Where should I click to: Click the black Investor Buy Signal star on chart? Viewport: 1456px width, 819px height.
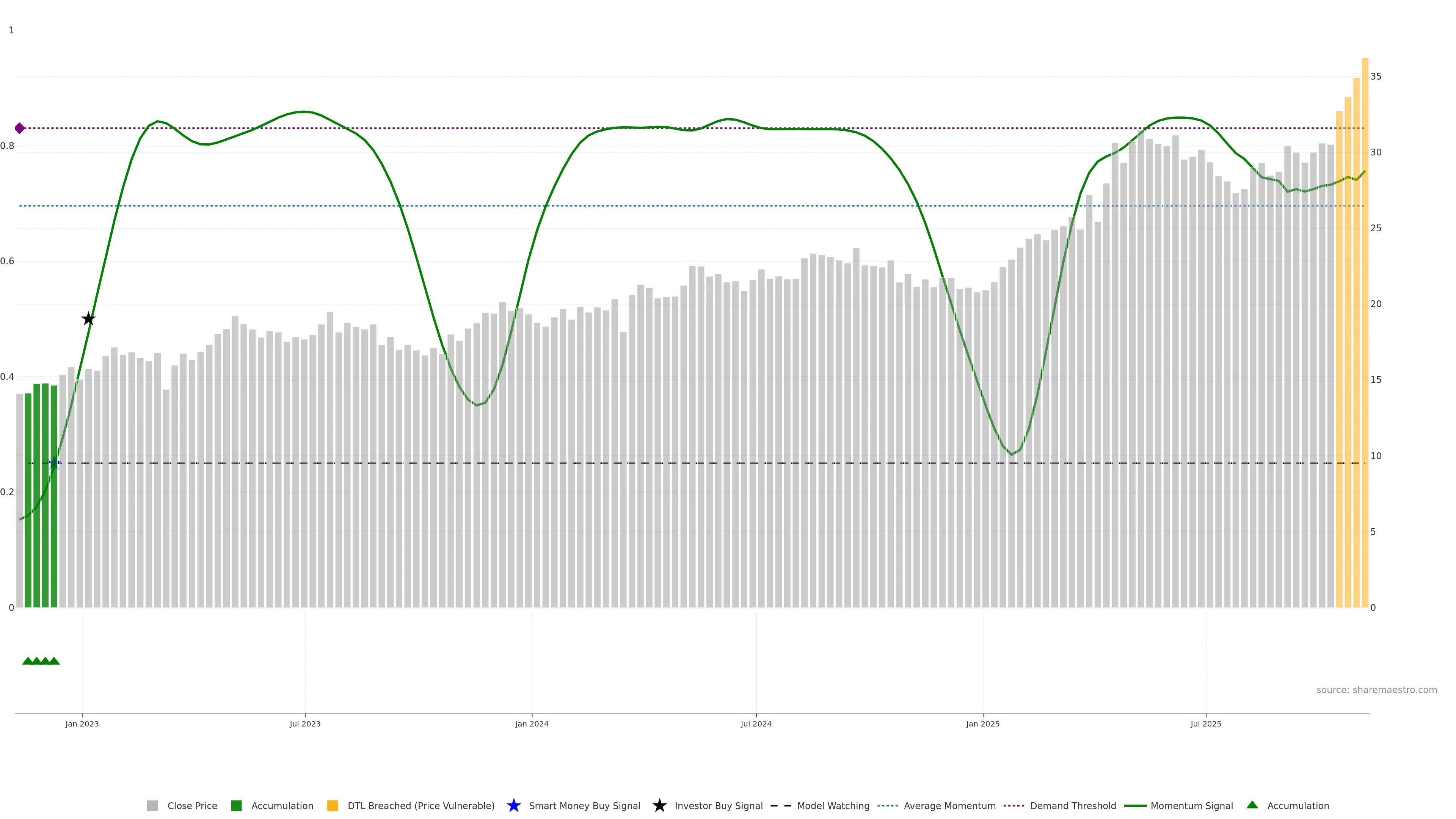[x=88, y=319]
